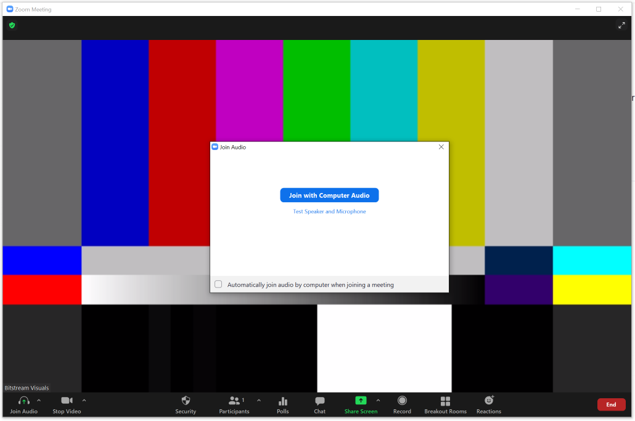The height and width of the screenshot is (421, 635).
Task: Enable automatically join audio by computer checkbox
Action: pos(218,285)
